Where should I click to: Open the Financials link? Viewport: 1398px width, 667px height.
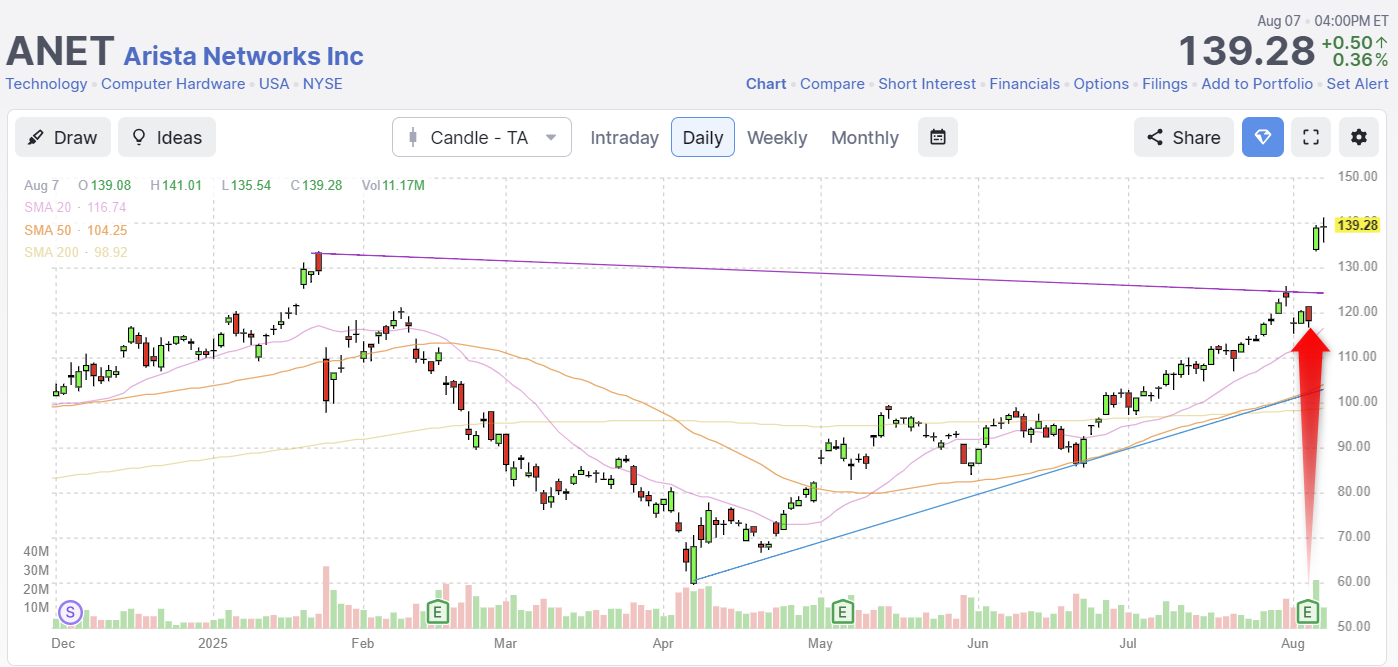pos(1025,84)
